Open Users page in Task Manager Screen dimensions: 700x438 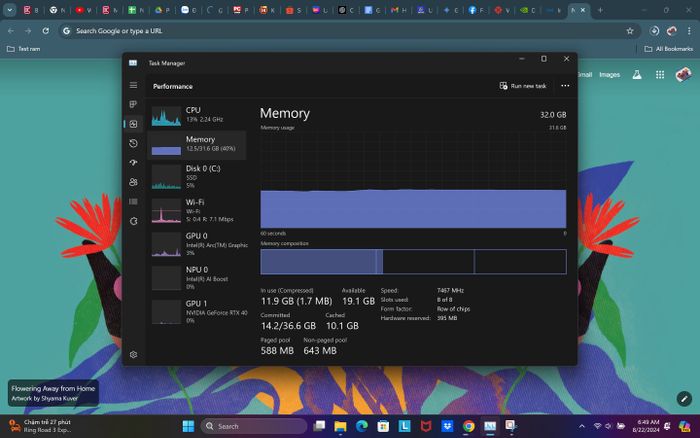(133, 182)
